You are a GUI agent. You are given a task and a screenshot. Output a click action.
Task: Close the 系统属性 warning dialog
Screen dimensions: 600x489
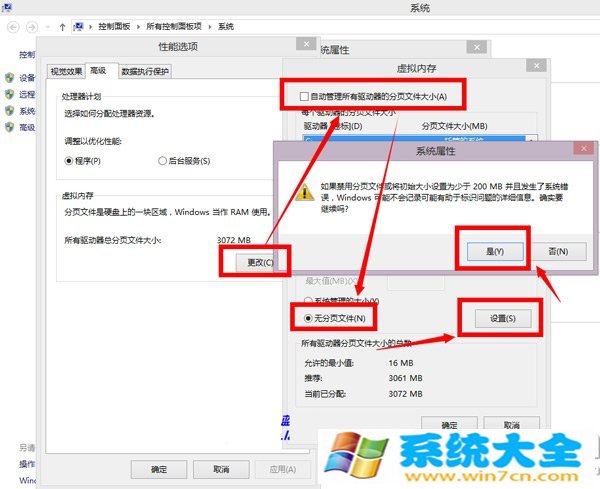coord(584,148)
